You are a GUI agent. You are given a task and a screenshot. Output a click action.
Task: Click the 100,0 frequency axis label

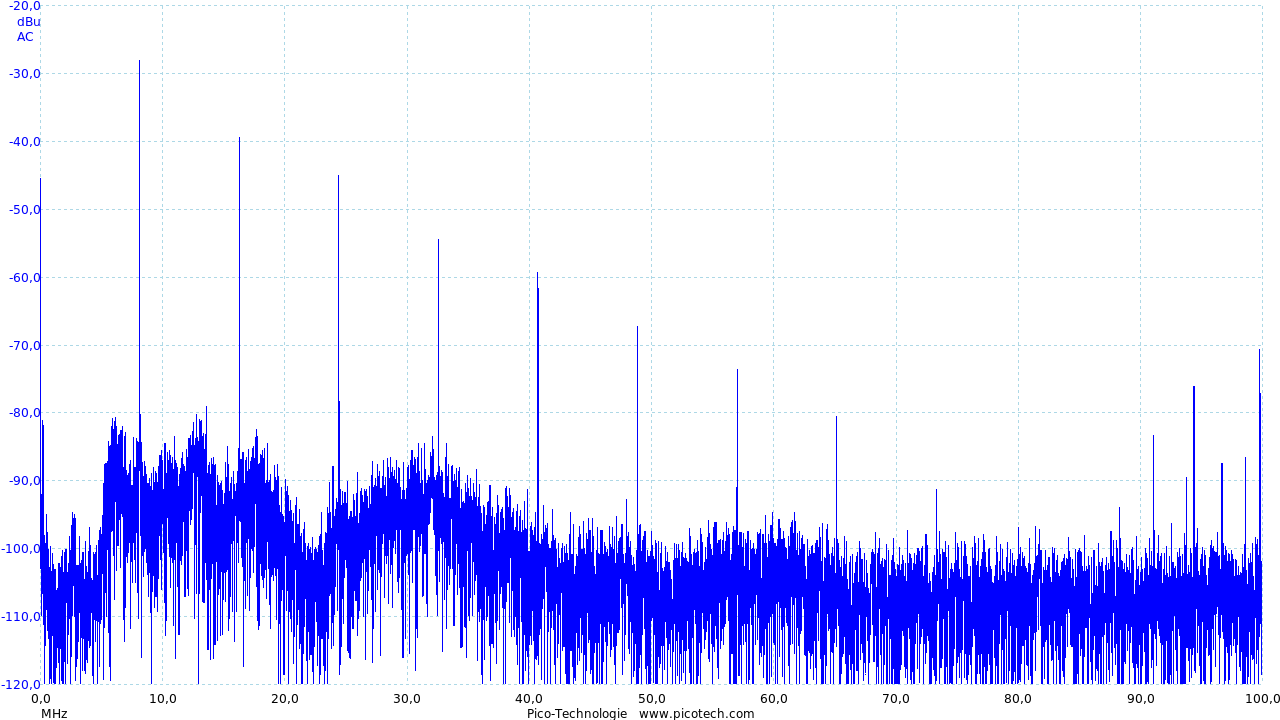click(1262, 698)
